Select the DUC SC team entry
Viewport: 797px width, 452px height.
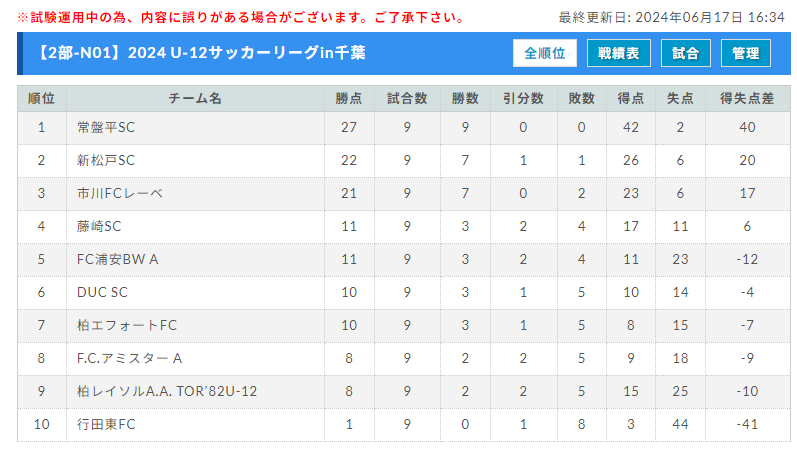(102, 293)
